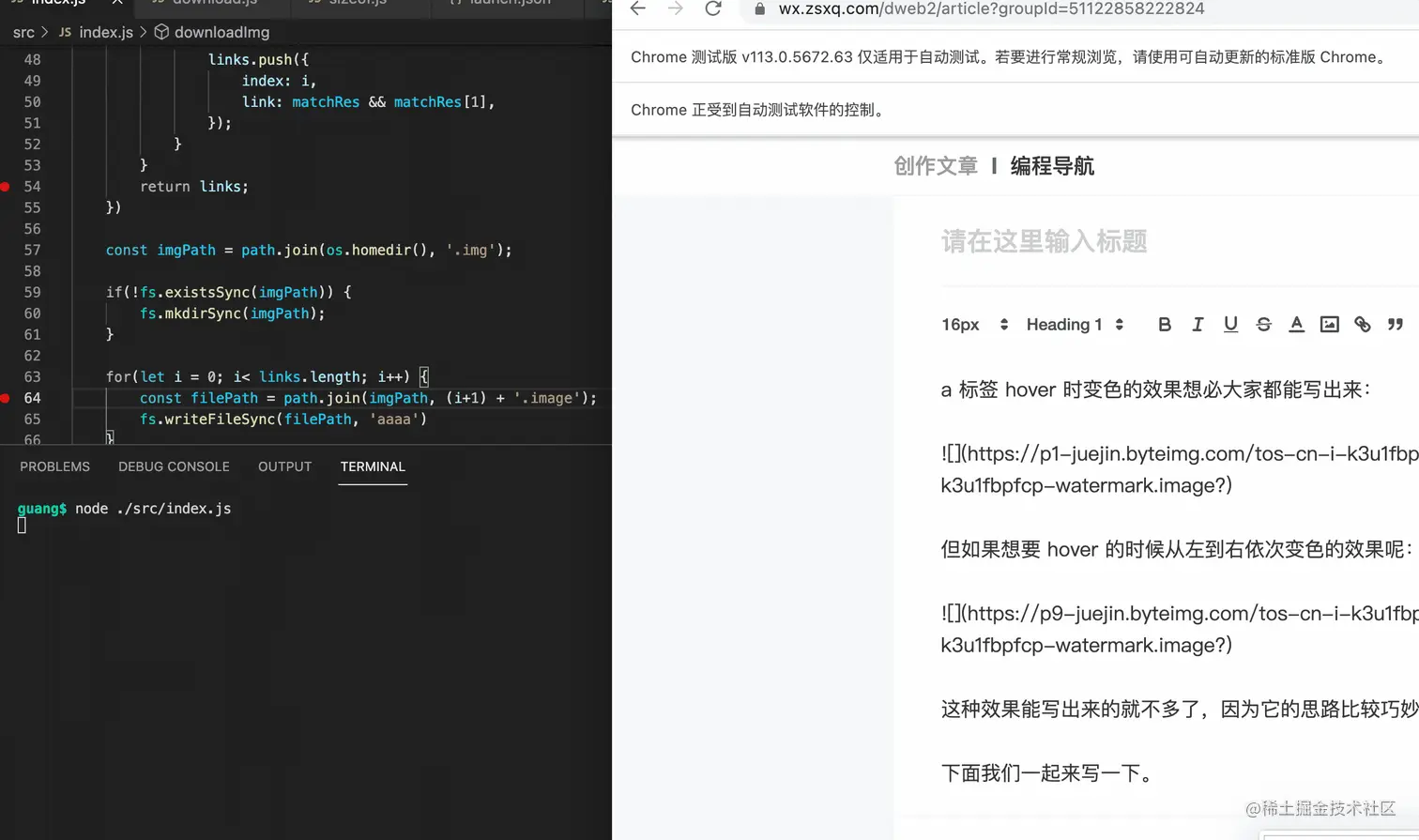The height and width of the screenshot is (840, 1419).
Task: Open the text color picker icon
Action: 1296,325
